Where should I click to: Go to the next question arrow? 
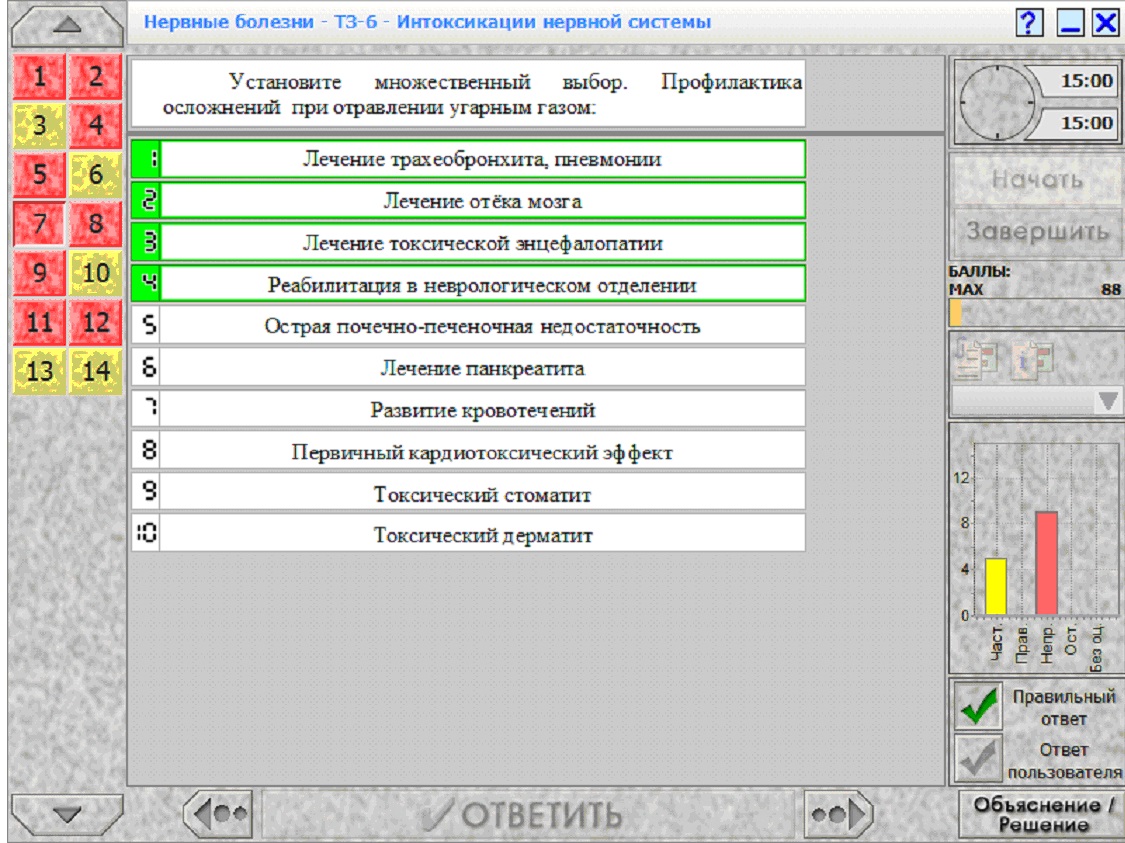(838, 814)
